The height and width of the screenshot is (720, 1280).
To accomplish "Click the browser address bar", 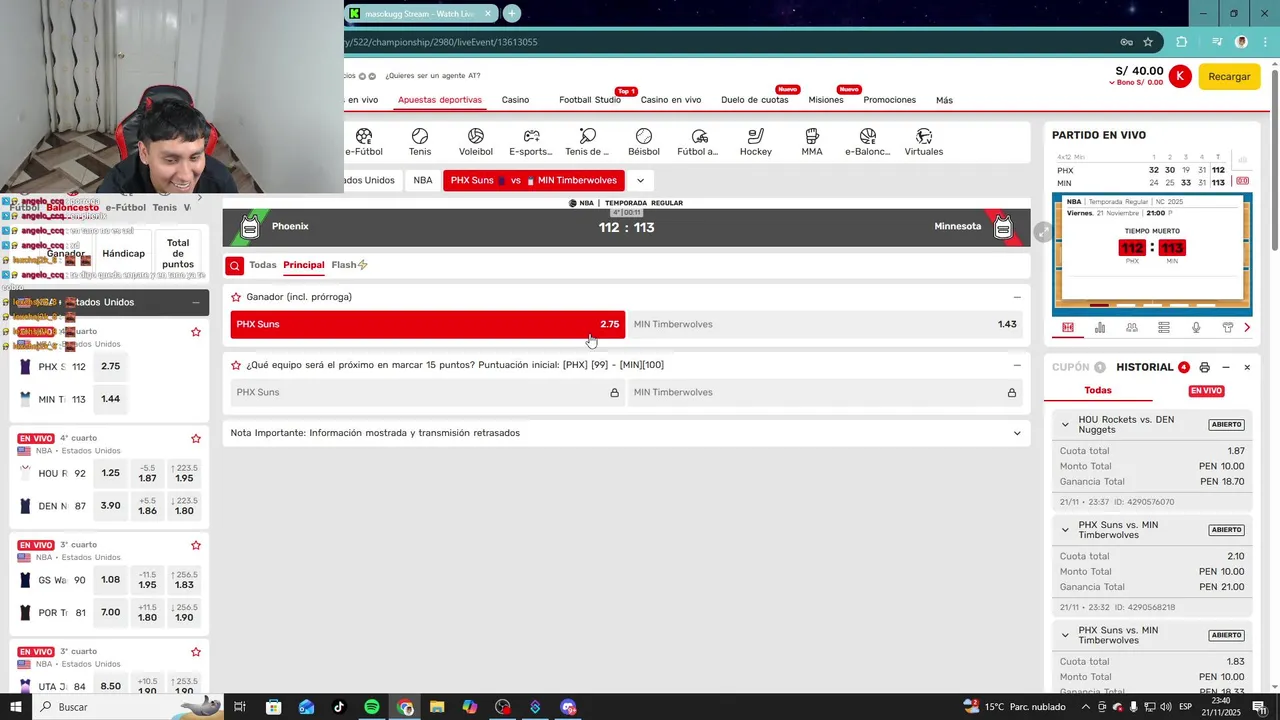I will 730,42.
